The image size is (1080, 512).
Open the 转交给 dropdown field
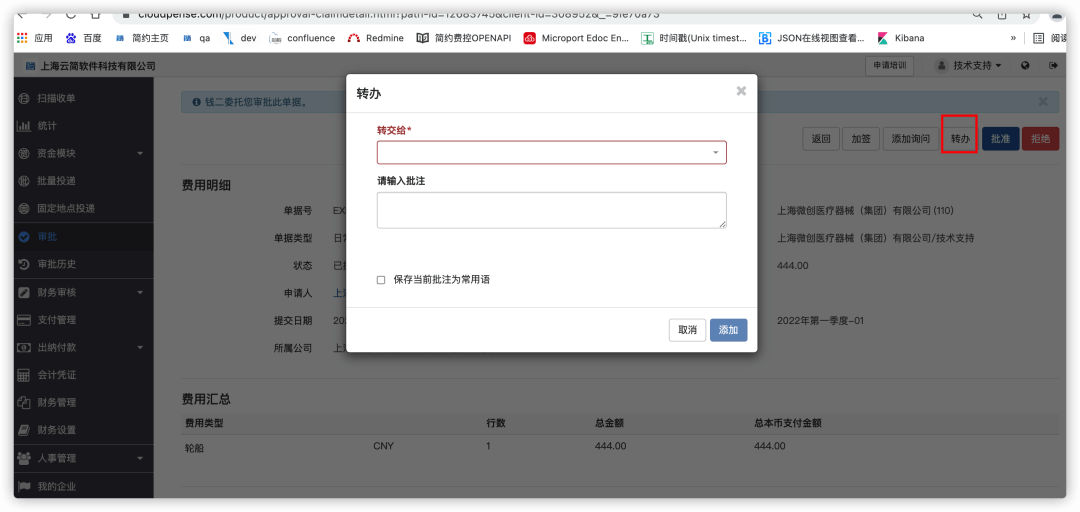pos(552,152)
